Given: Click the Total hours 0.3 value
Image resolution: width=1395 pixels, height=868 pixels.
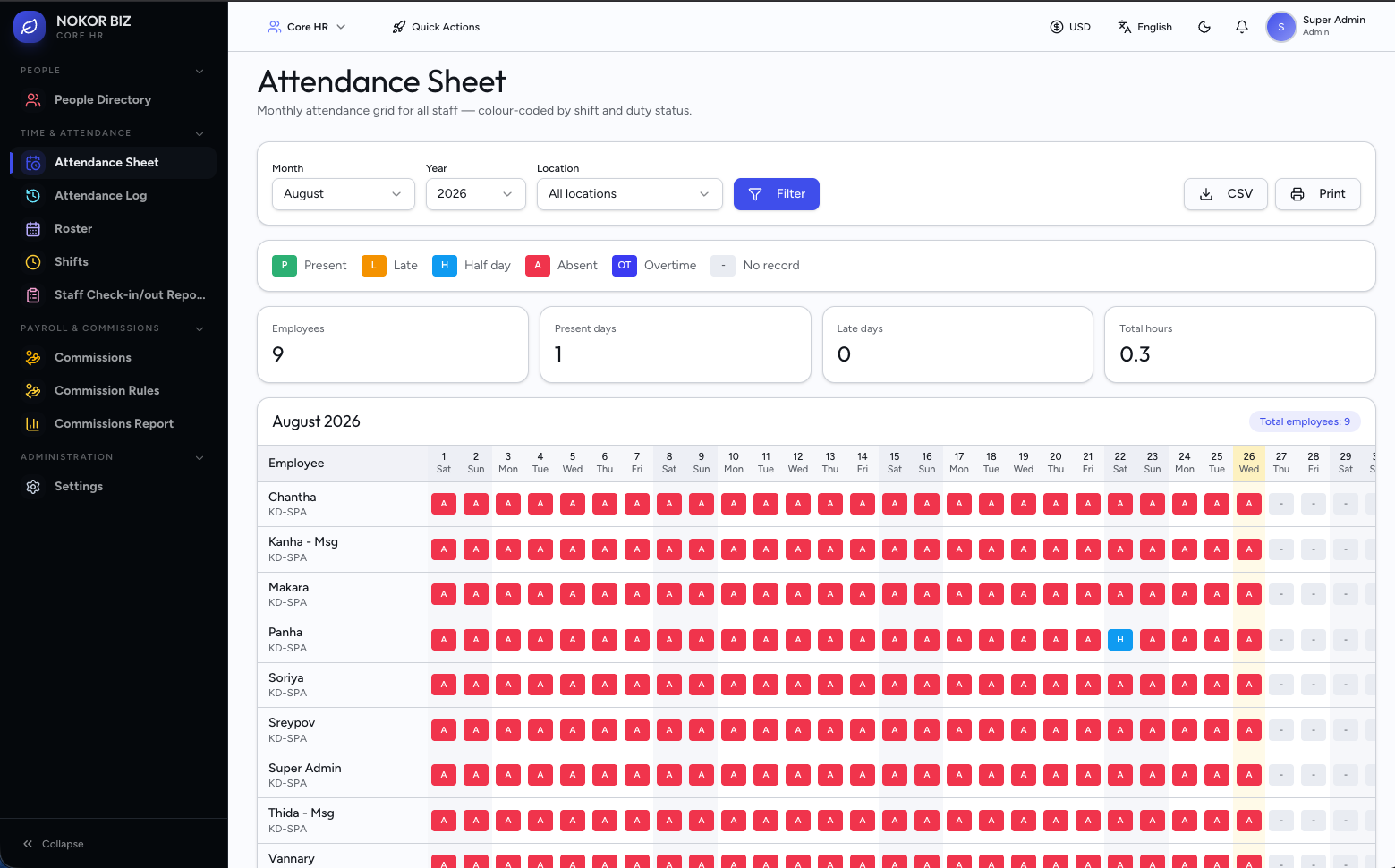Looking at the screenshot, I should [x=1136, y=354].
